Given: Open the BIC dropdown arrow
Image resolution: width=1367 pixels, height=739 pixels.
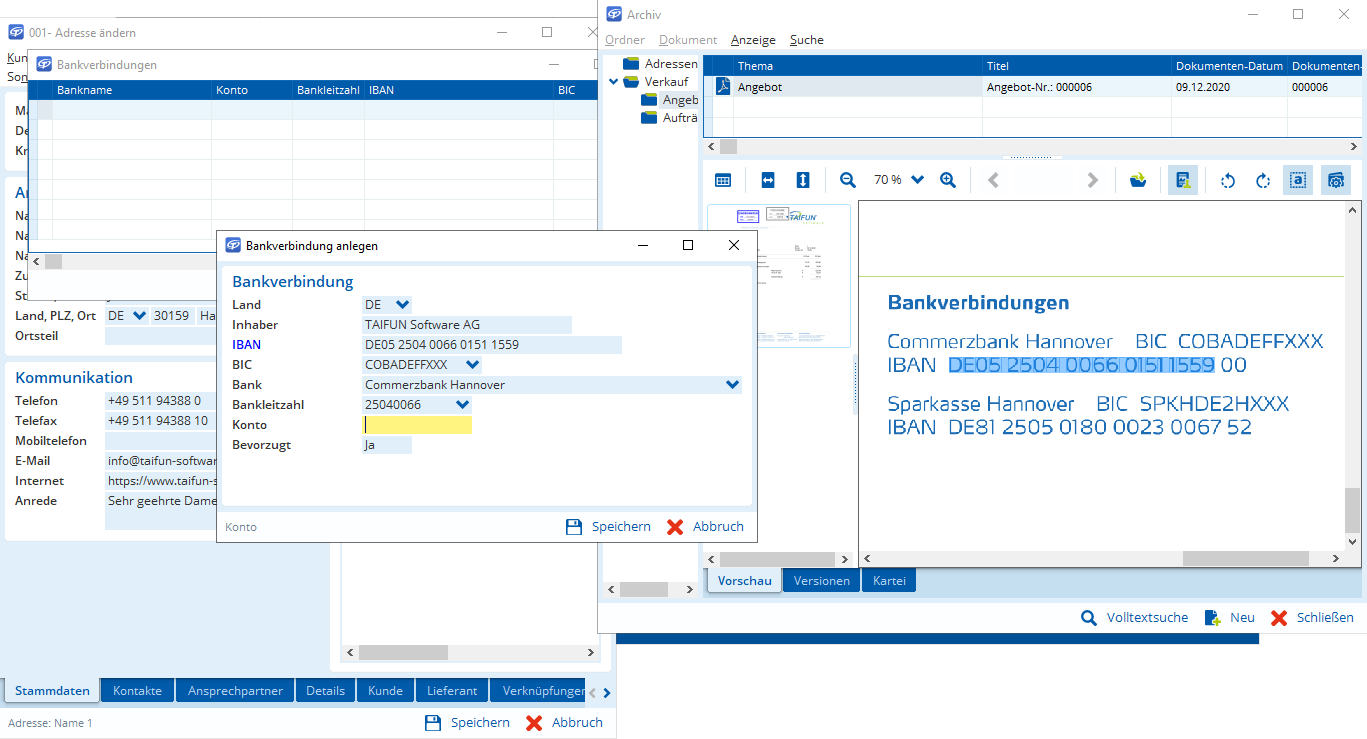Looking at the screenshot, I should click(473, 365).
